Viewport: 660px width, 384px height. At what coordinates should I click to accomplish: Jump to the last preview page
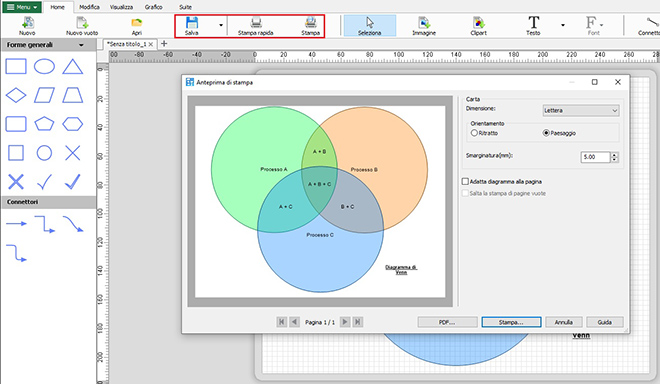pyautogui.click(x=358, y=322)
